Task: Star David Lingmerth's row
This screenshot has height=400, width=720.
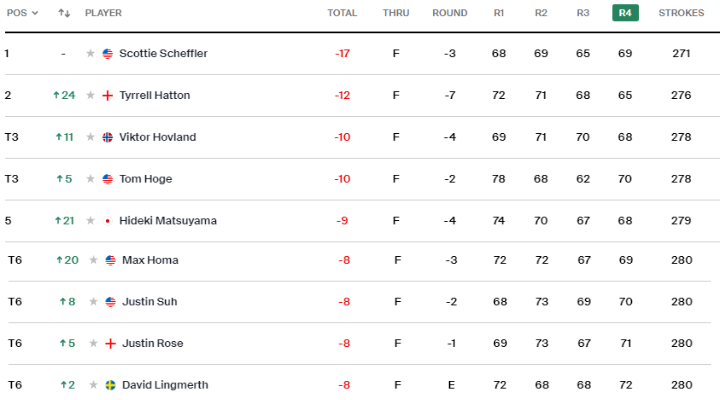Action: coord(93,385)
